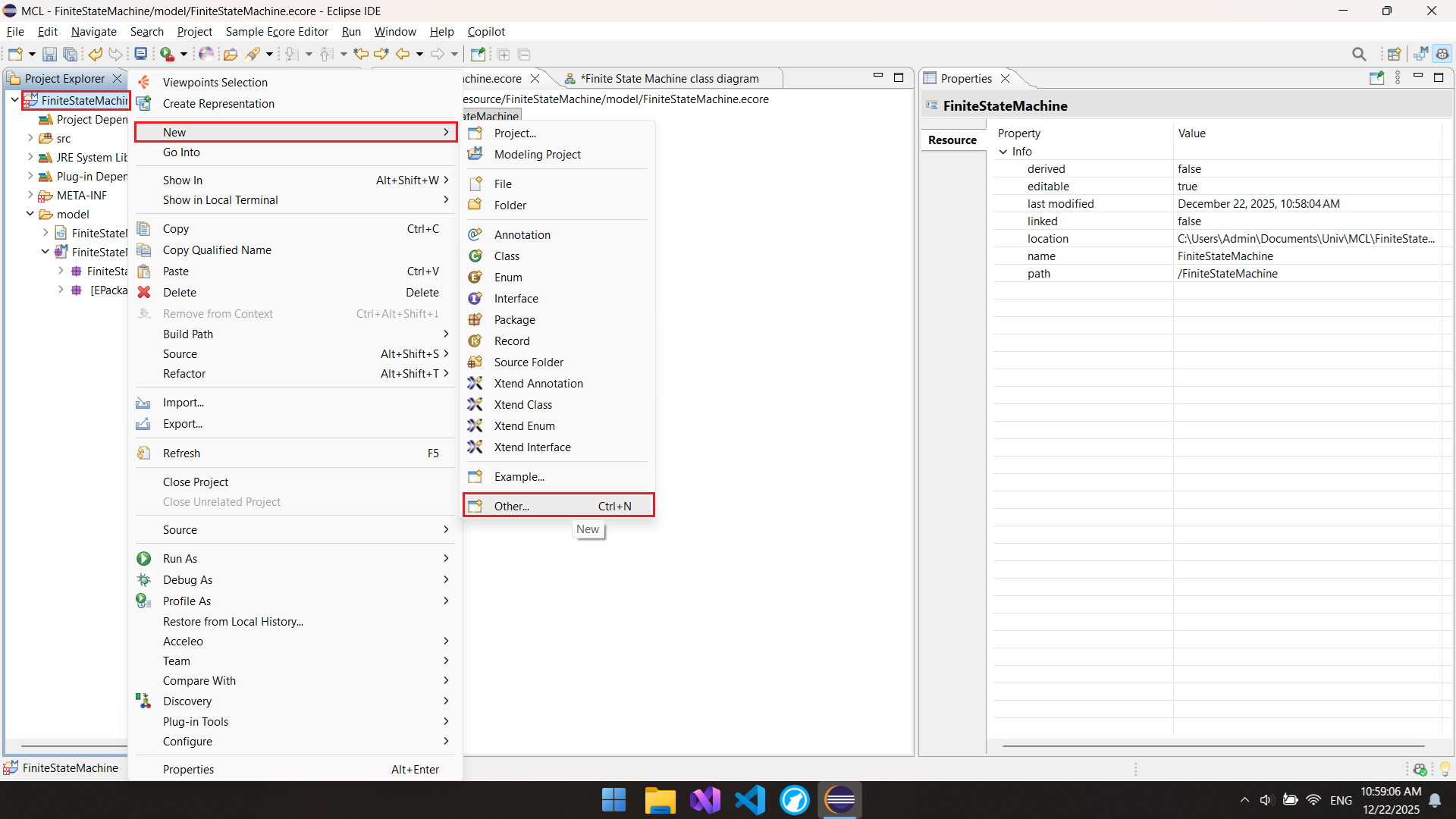Expand the src folder tree node
Screen dimensions: 1456x819
tap(30, 139)
